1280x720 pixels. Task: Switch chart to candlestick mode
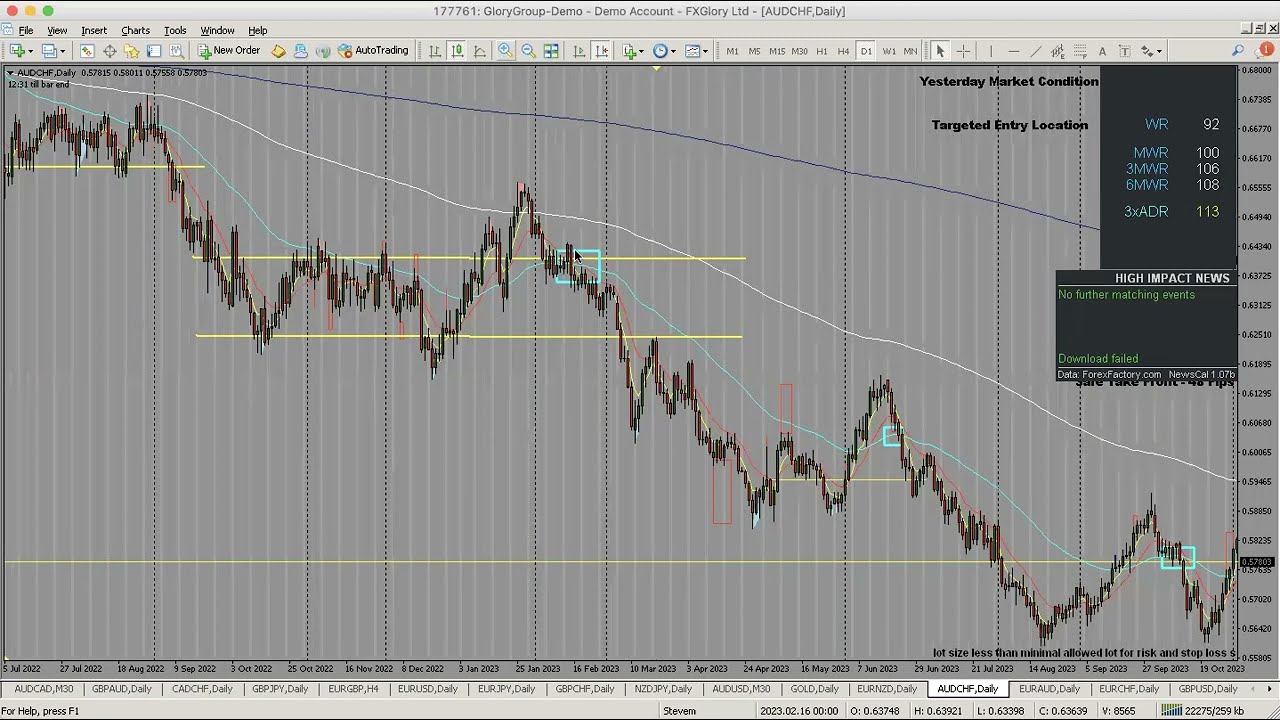tap(457, 51)
